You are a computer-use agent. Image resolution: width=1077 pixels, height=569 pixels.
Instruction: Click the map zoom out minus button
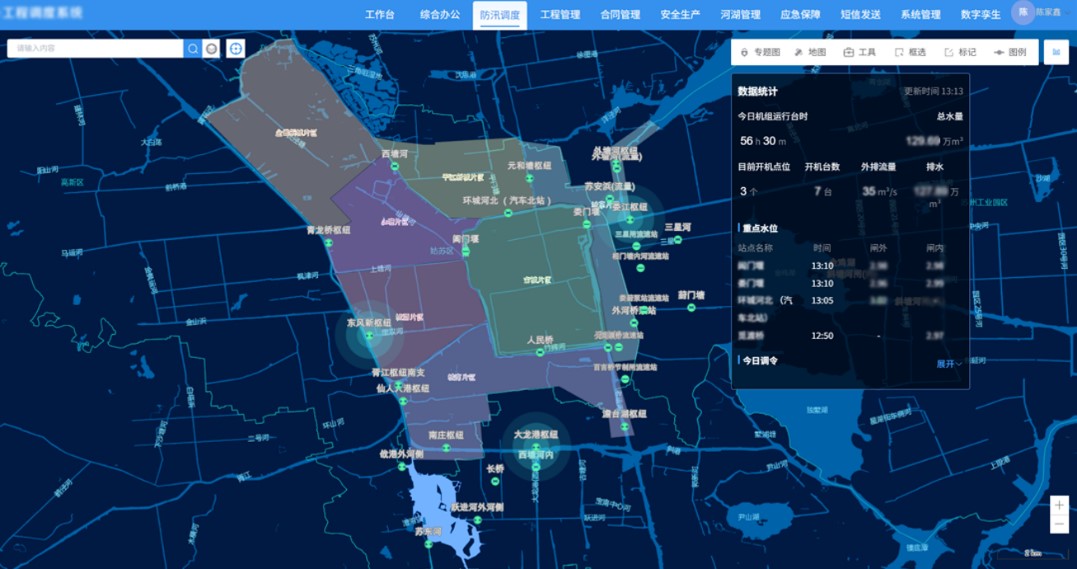[x=1059, y=525]
